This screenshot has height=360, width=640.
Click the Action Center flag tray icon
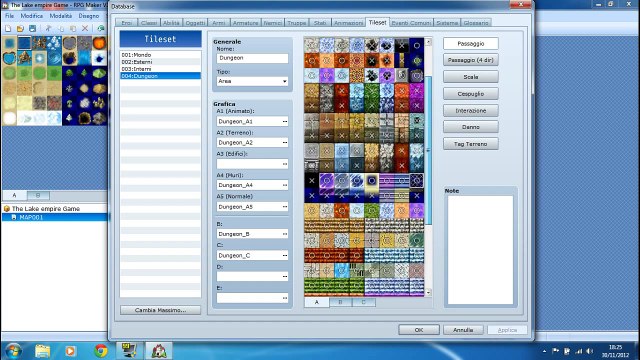click(x=556, y=351)
